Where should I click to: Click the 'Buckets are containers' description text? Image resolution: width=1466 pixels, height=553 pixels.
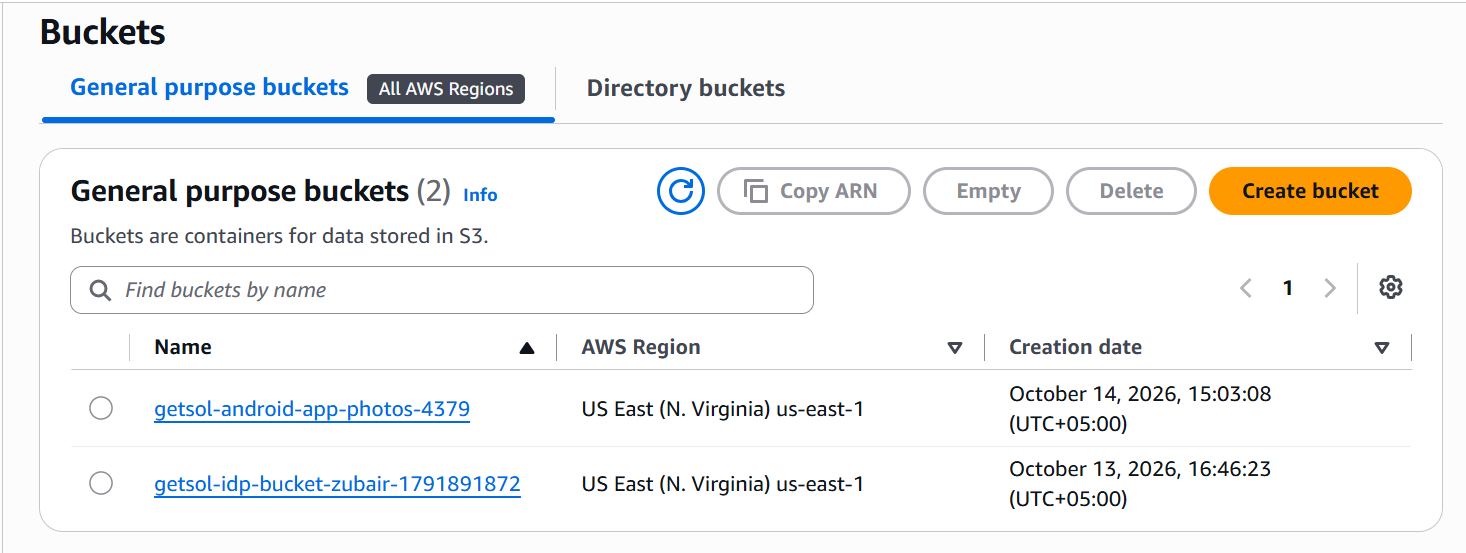[279, 238]
